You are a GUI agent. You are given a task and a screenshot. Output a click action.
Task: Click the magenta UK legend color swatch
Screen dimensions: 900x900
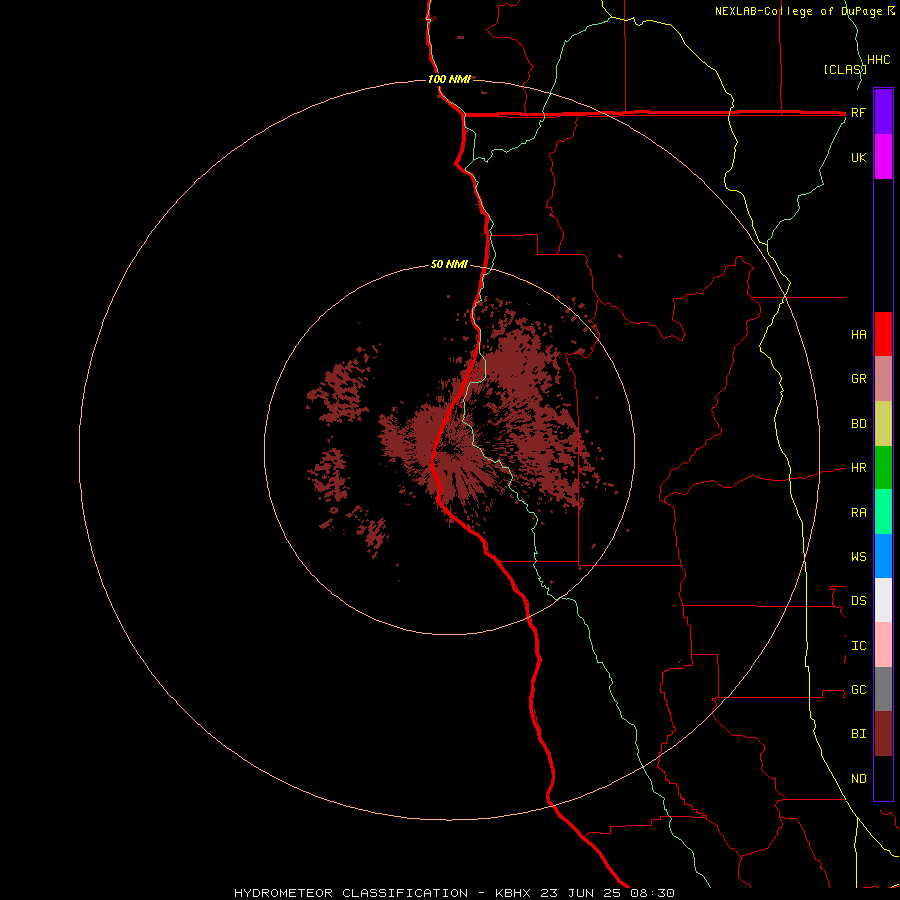pos(883,157)
